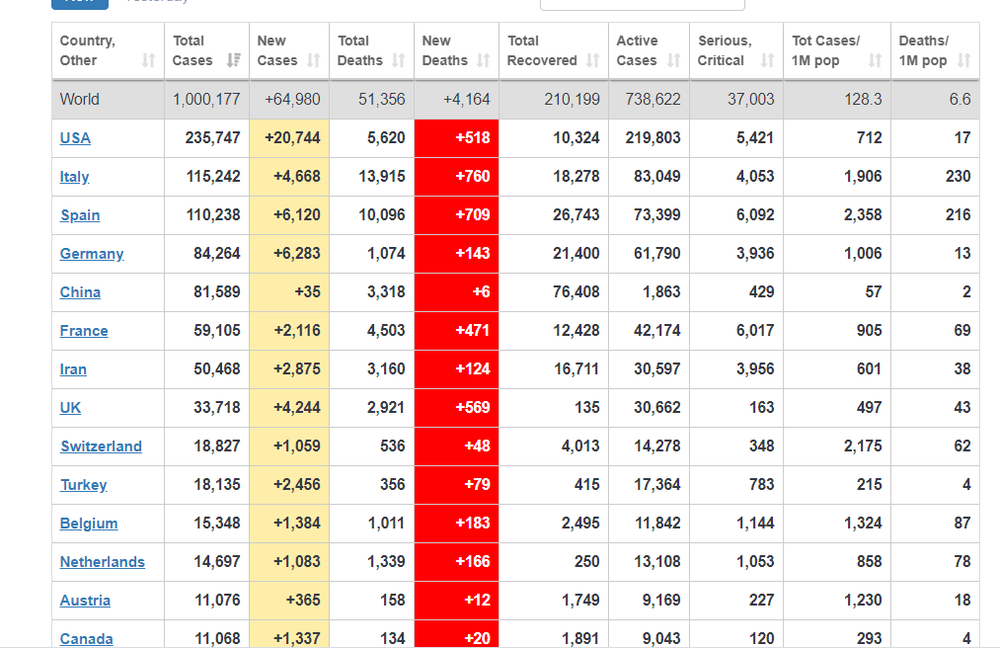1000x648 pixels.
Task: Click Total Cases sort arrow icon
Action: point(233,61)
